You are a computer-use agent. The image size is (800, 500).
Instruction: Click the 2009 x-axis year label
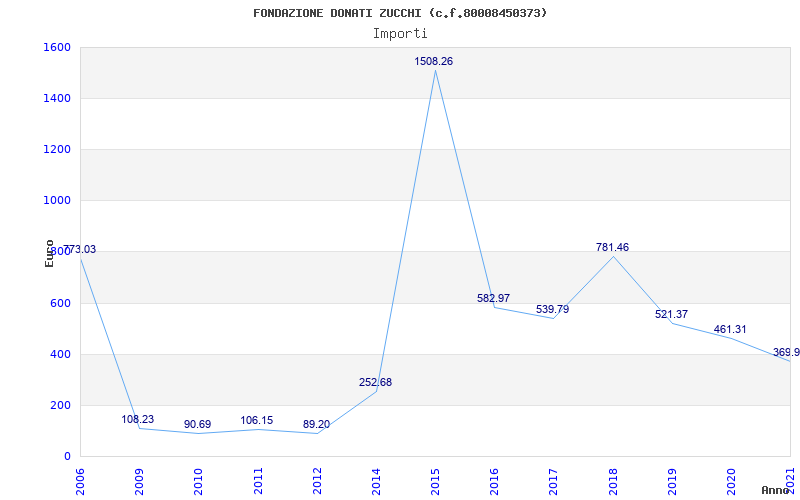139,481
